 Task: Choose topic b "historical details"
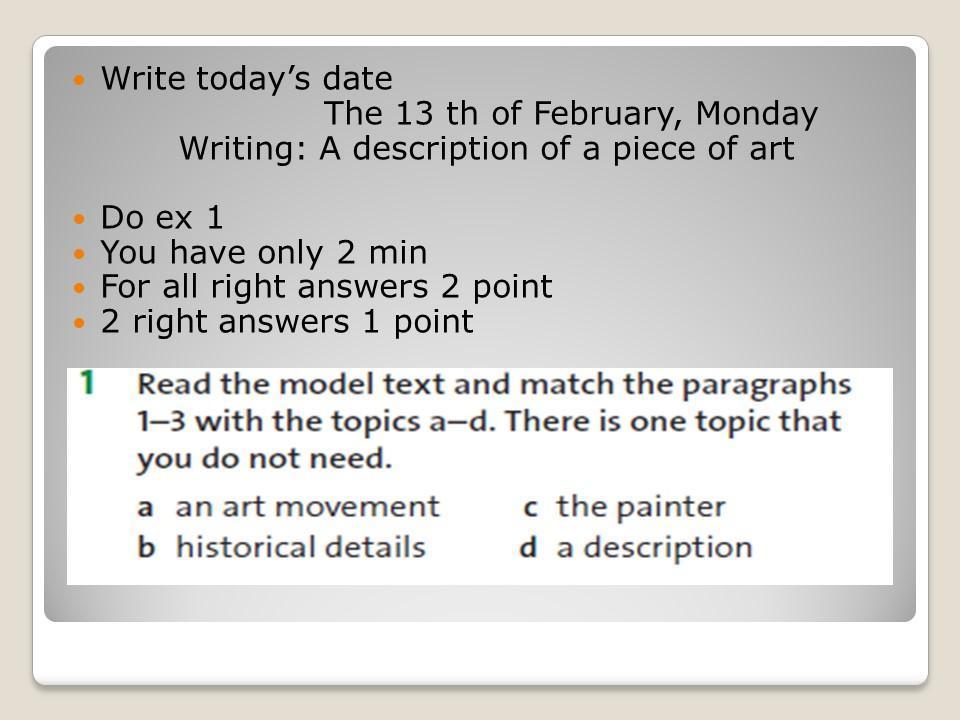tap(282, 548)
